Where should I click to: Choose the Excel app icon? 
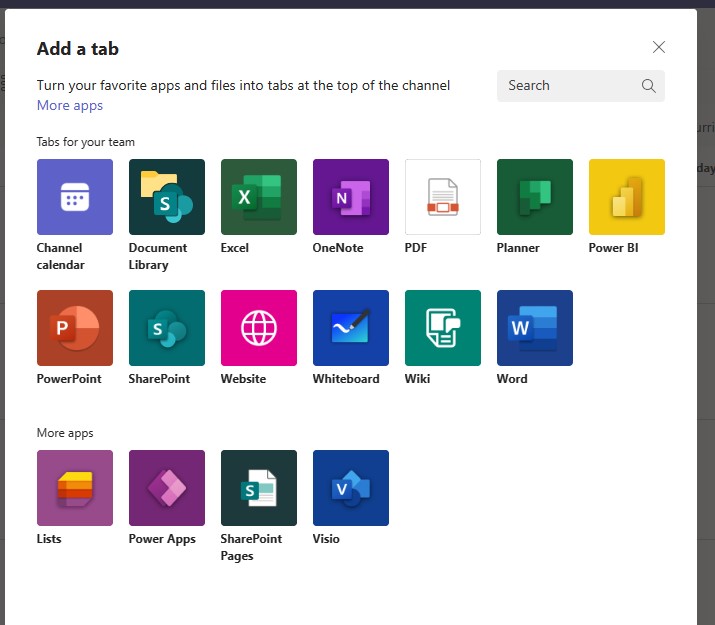click(x=259, y=197)
